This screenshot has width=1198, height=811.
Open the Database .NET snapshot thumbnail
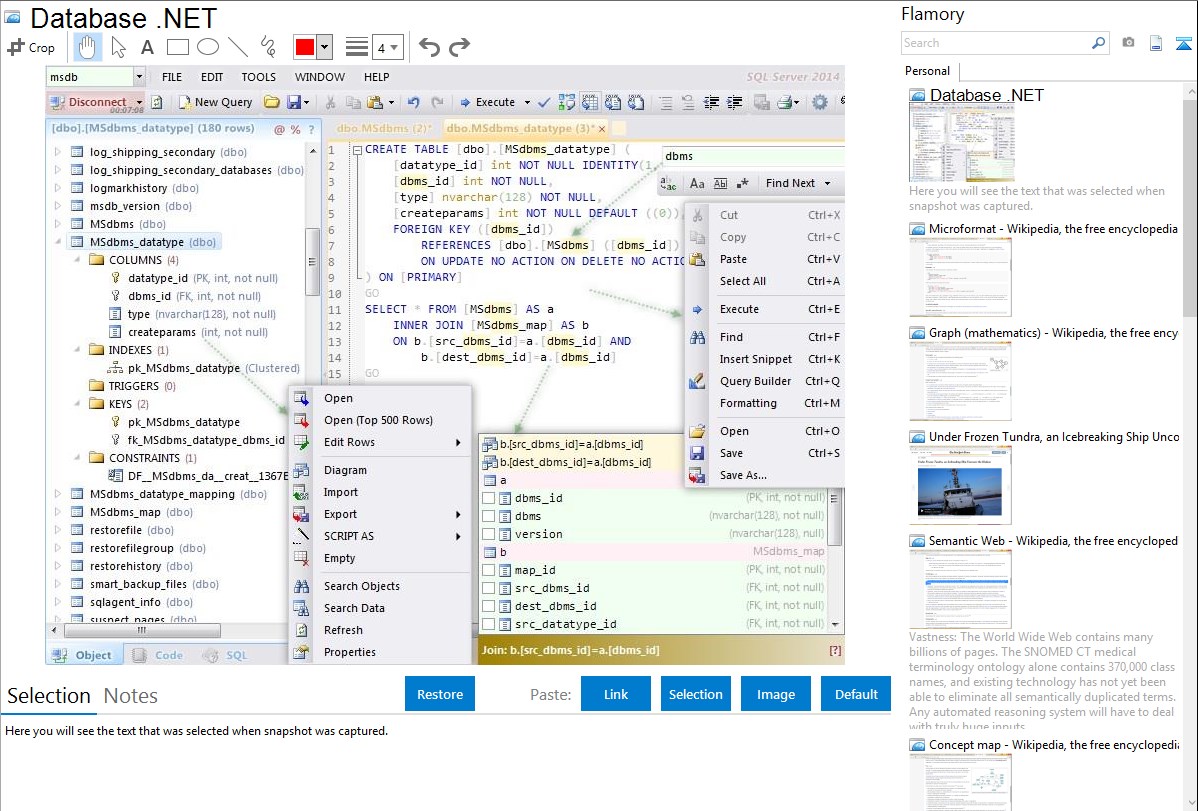(961, 144)
